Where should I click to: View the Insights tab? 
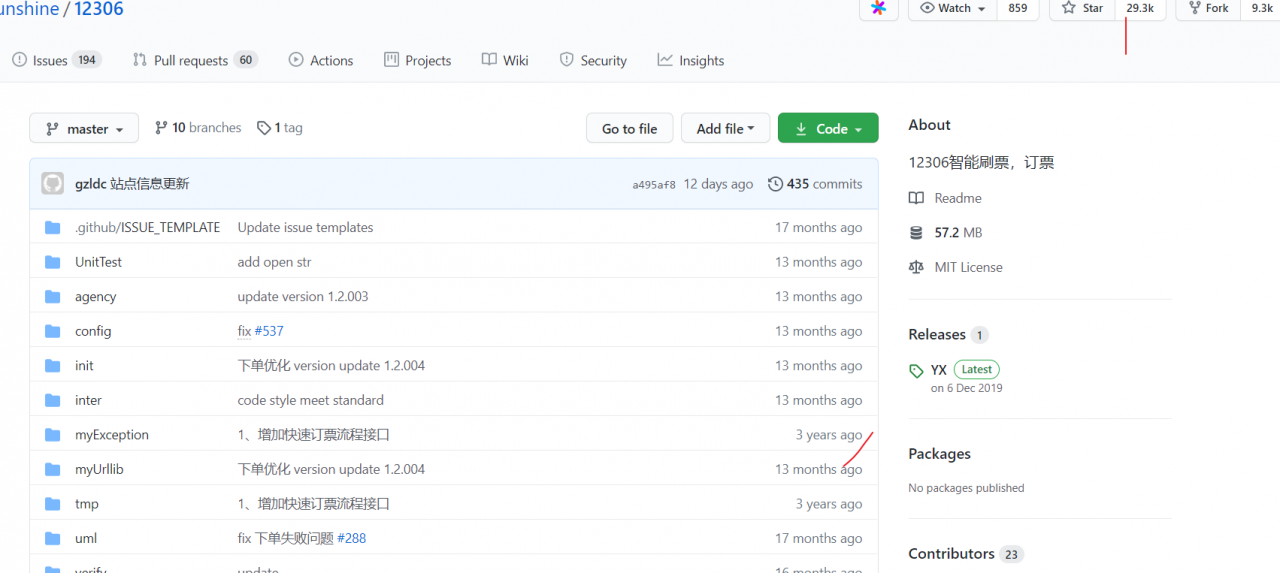[691, 60]
